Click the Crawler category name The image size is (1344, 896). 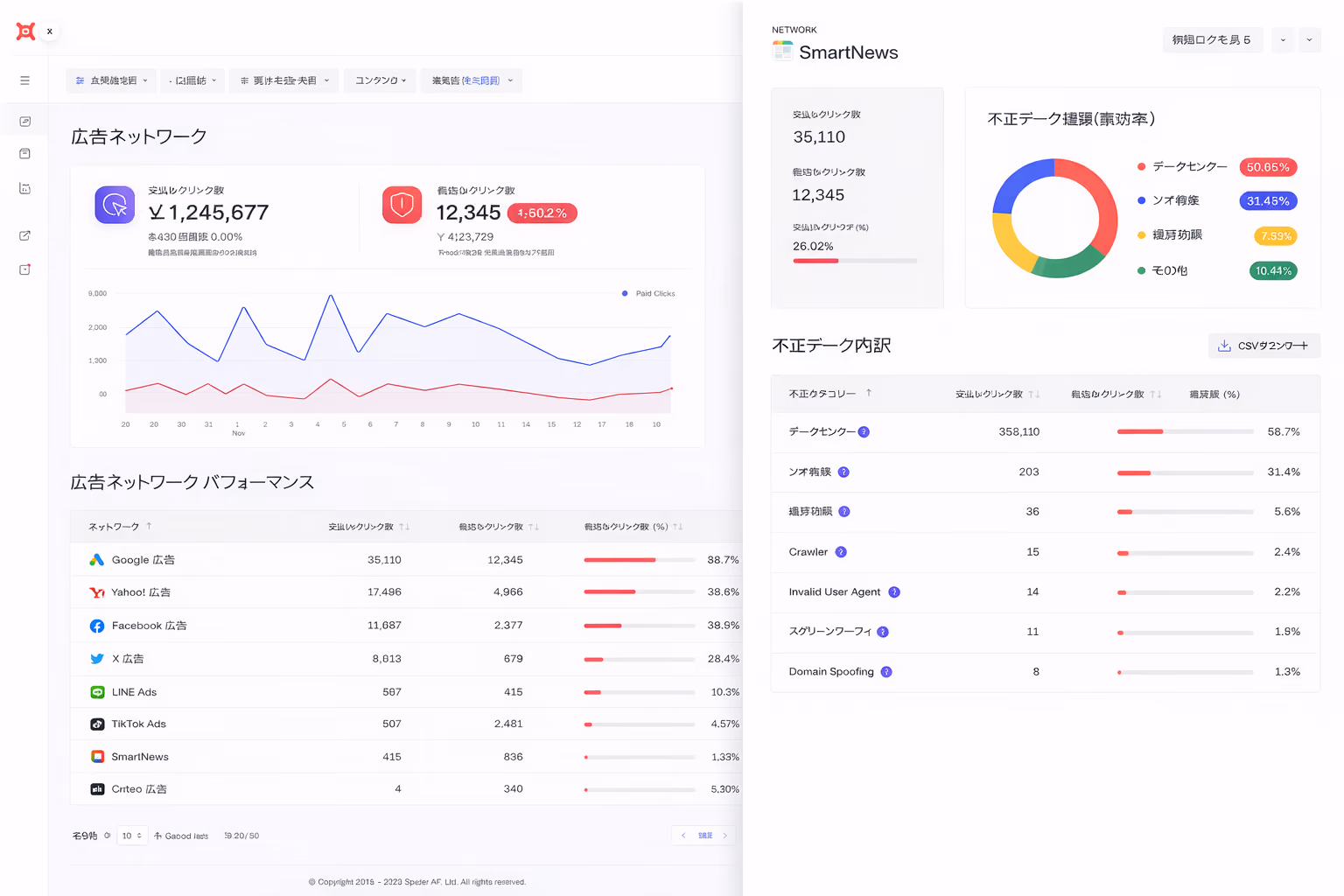click(x=808, y=552)
